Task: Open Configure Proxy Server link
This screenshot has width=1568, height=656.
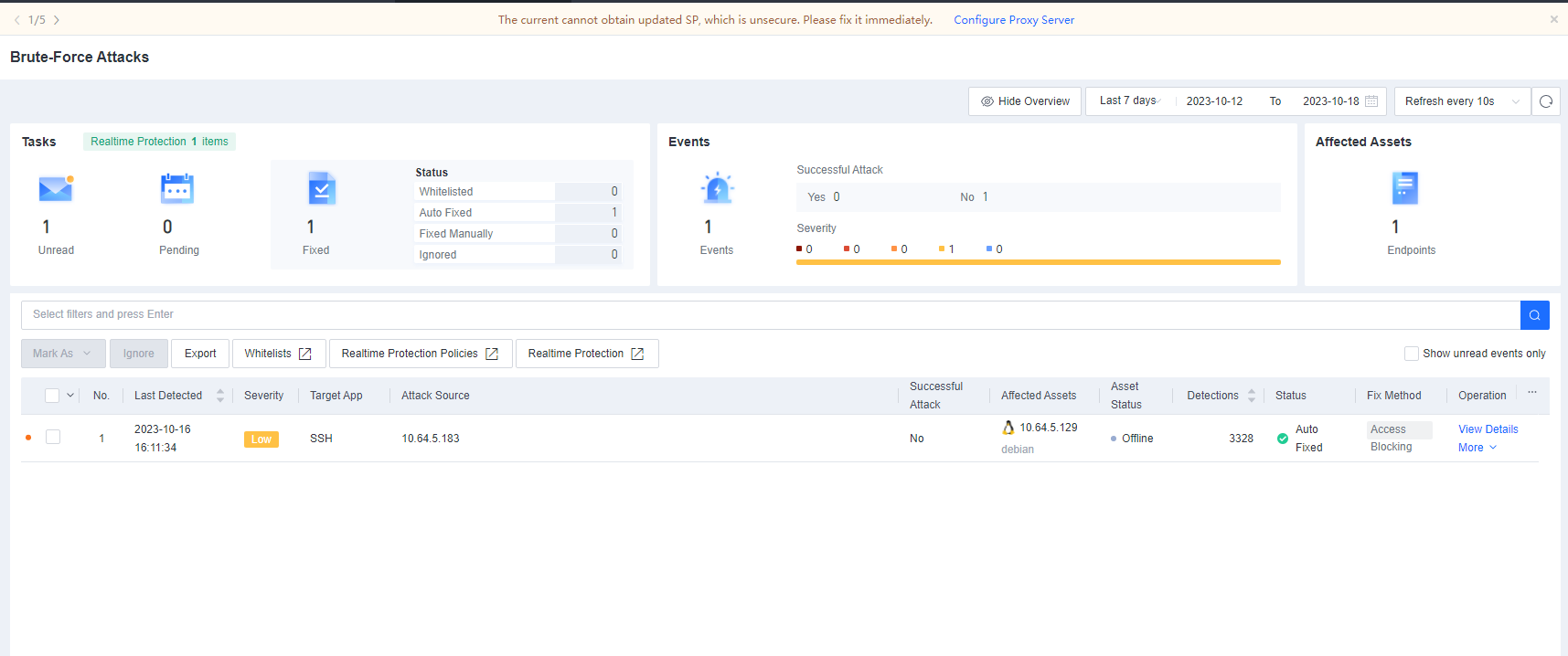Action: point(1013,20)
